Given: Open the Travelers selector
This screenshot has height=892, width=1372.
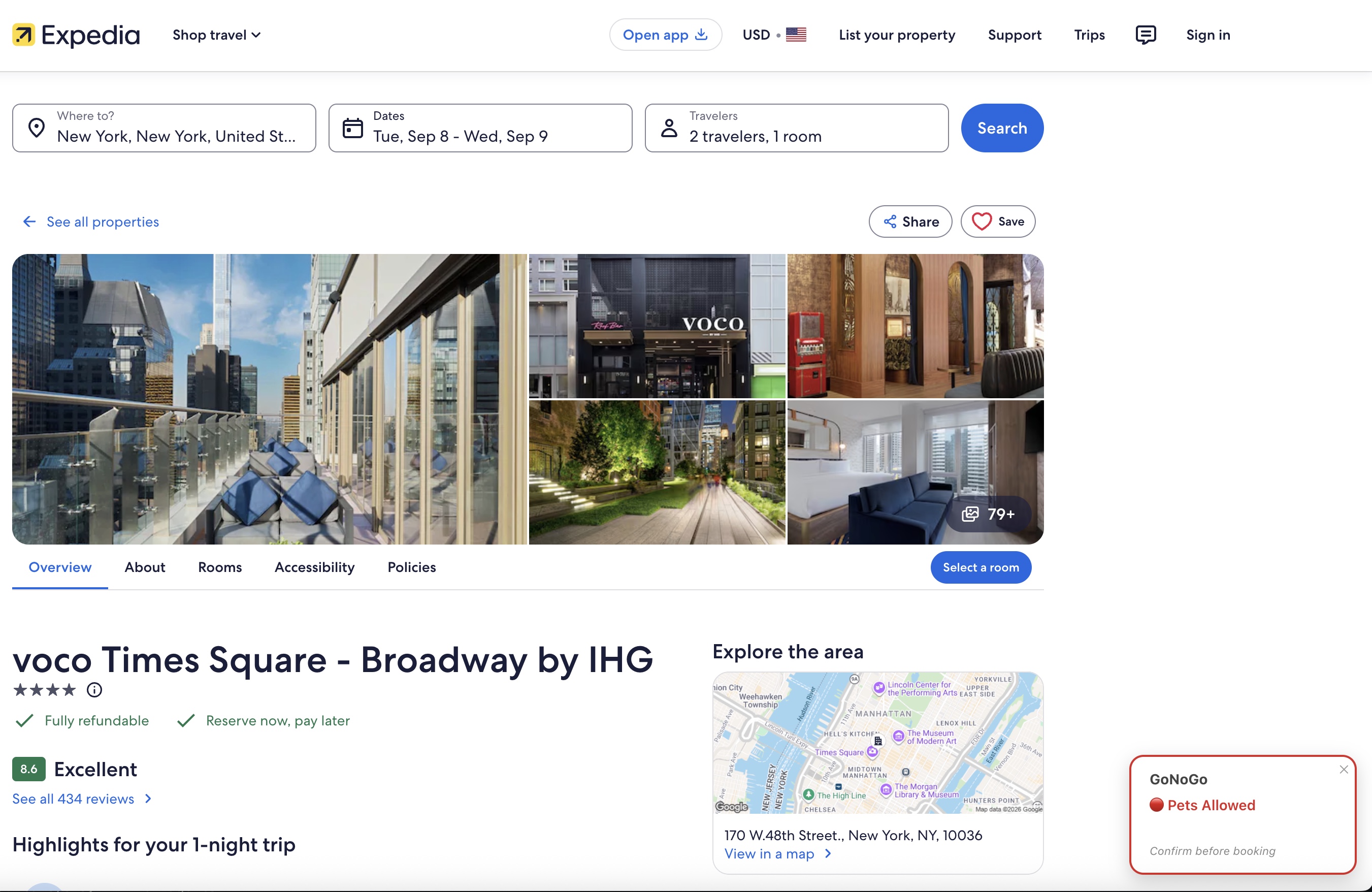Looking at the screenshot, I should [x=797, y=128].
